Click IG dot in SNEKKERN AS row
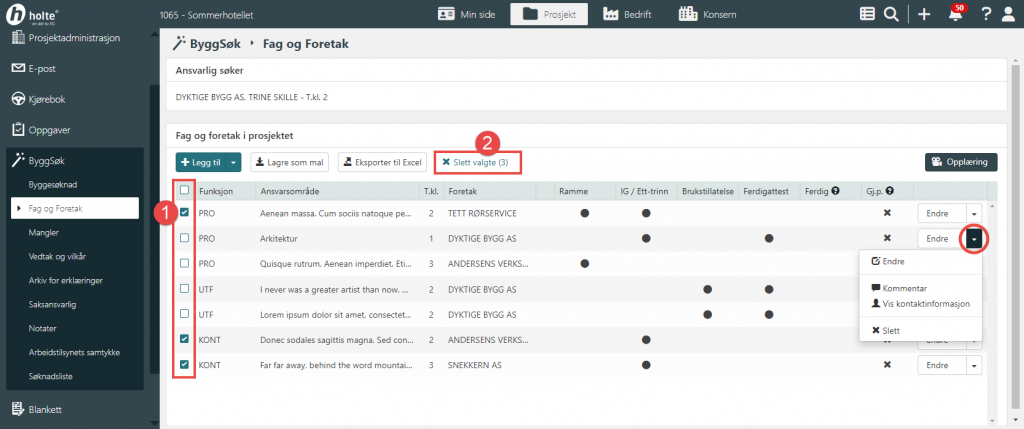 646,365
